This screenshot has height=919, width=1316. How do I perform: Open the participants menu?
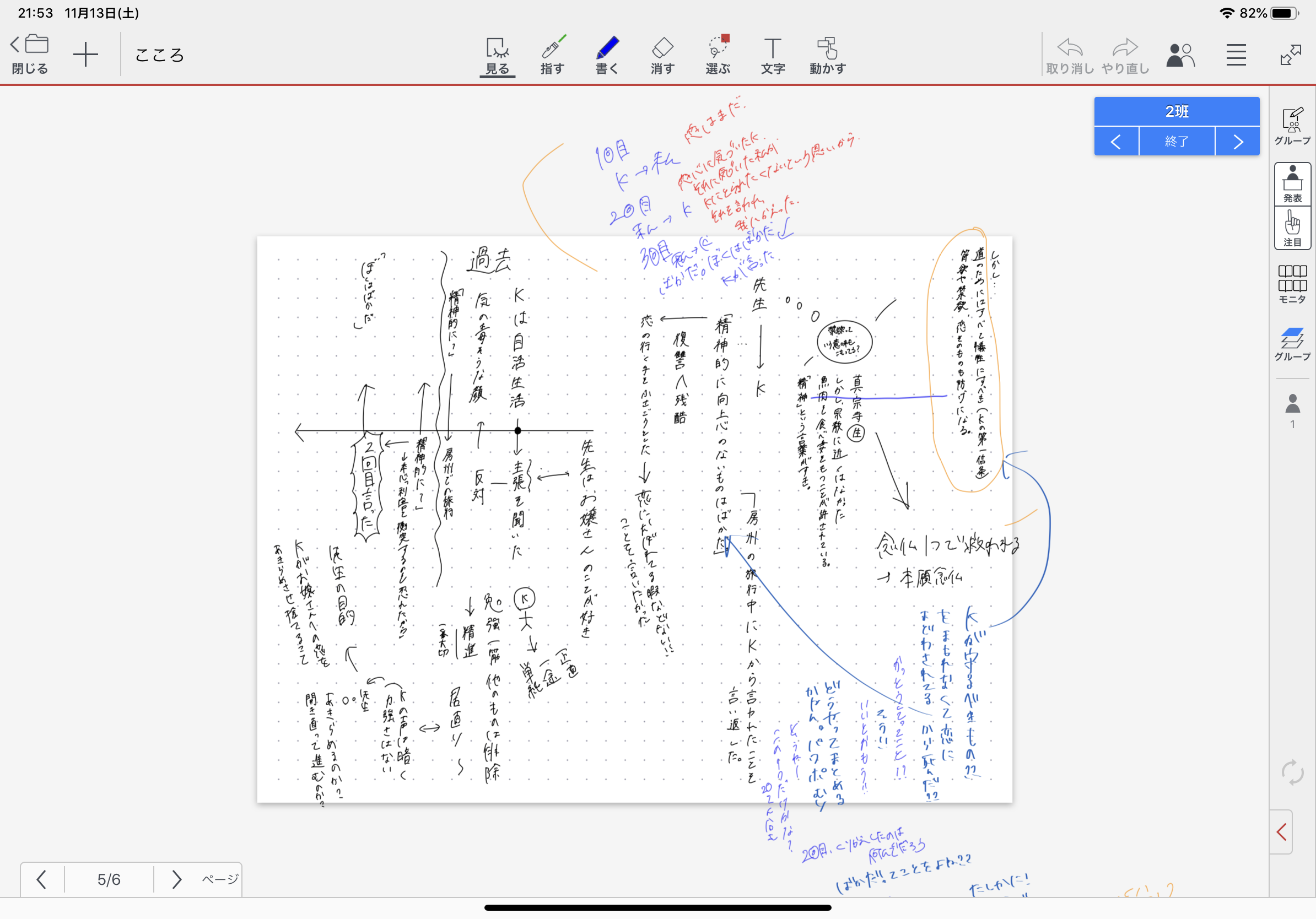(x=1180, y=55)
